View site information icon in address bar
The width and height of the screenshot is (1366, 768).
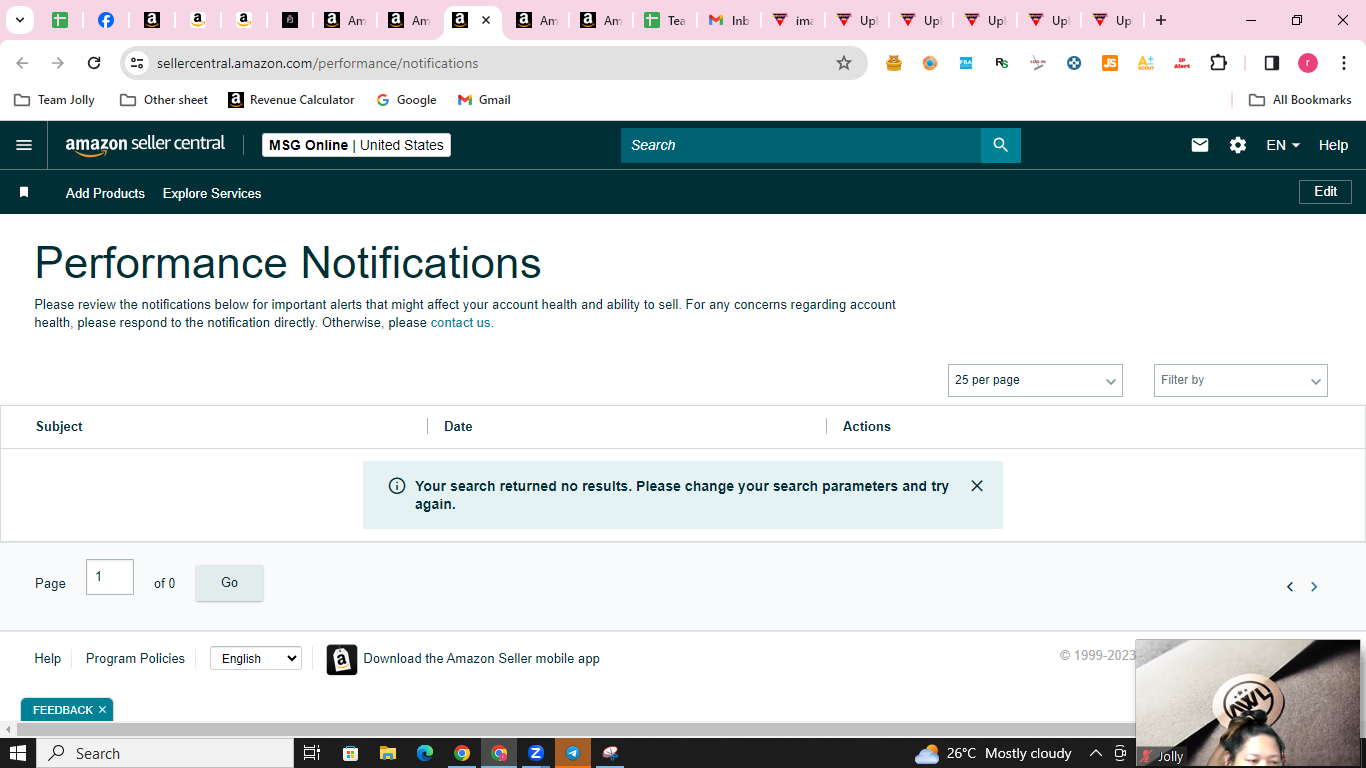(x=137, y=63)
